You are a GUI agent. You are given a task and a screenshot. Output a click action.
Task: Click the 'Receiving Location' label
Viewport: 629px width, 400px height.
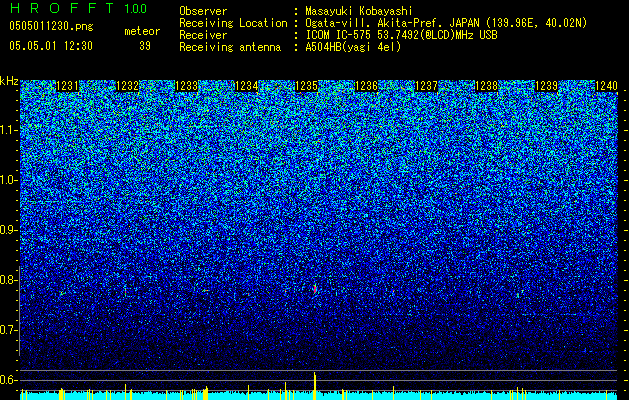point(233,23)
